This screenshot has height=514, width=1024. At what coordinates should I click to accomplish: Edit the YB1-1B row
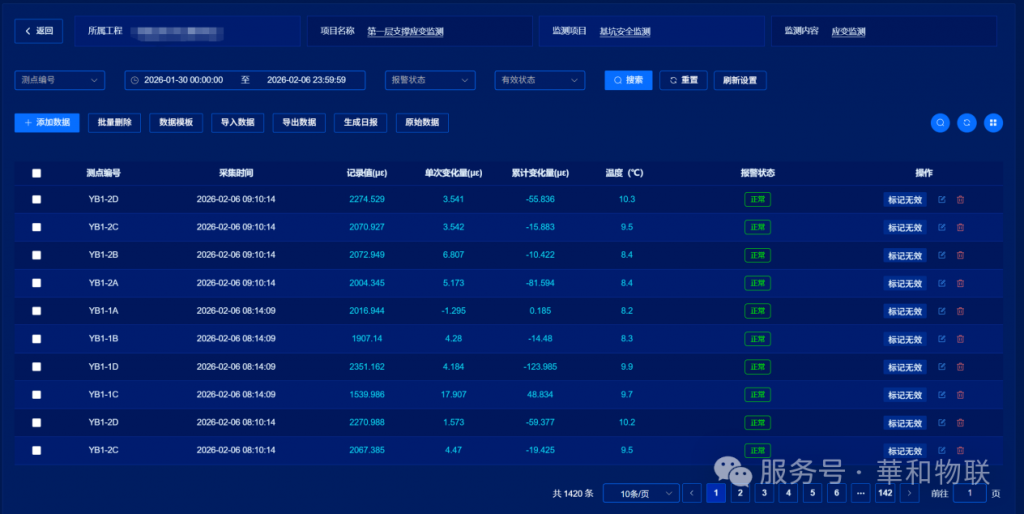click(942, 338)
